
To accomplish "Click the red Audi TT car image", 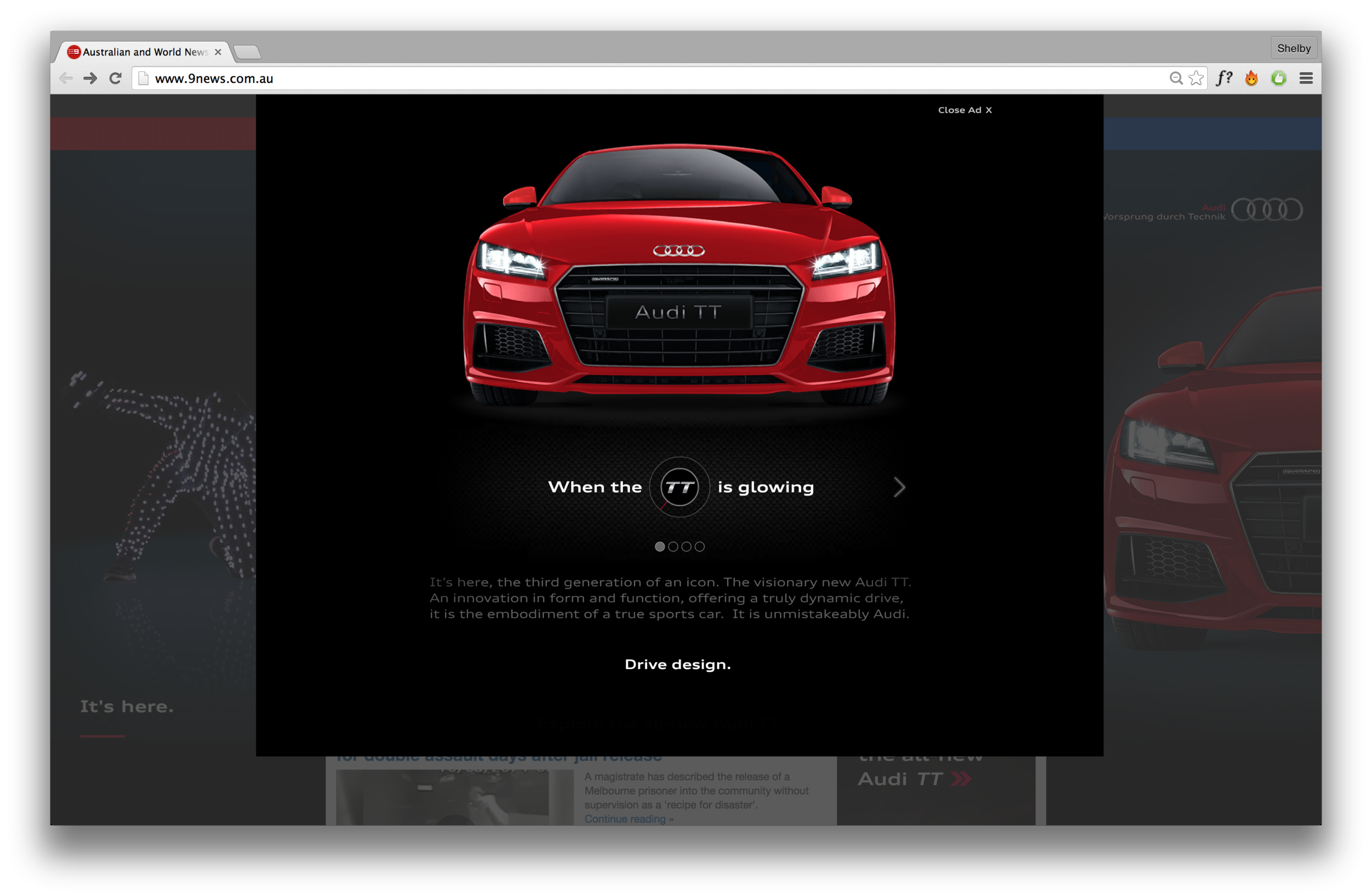I will (679, 274).
